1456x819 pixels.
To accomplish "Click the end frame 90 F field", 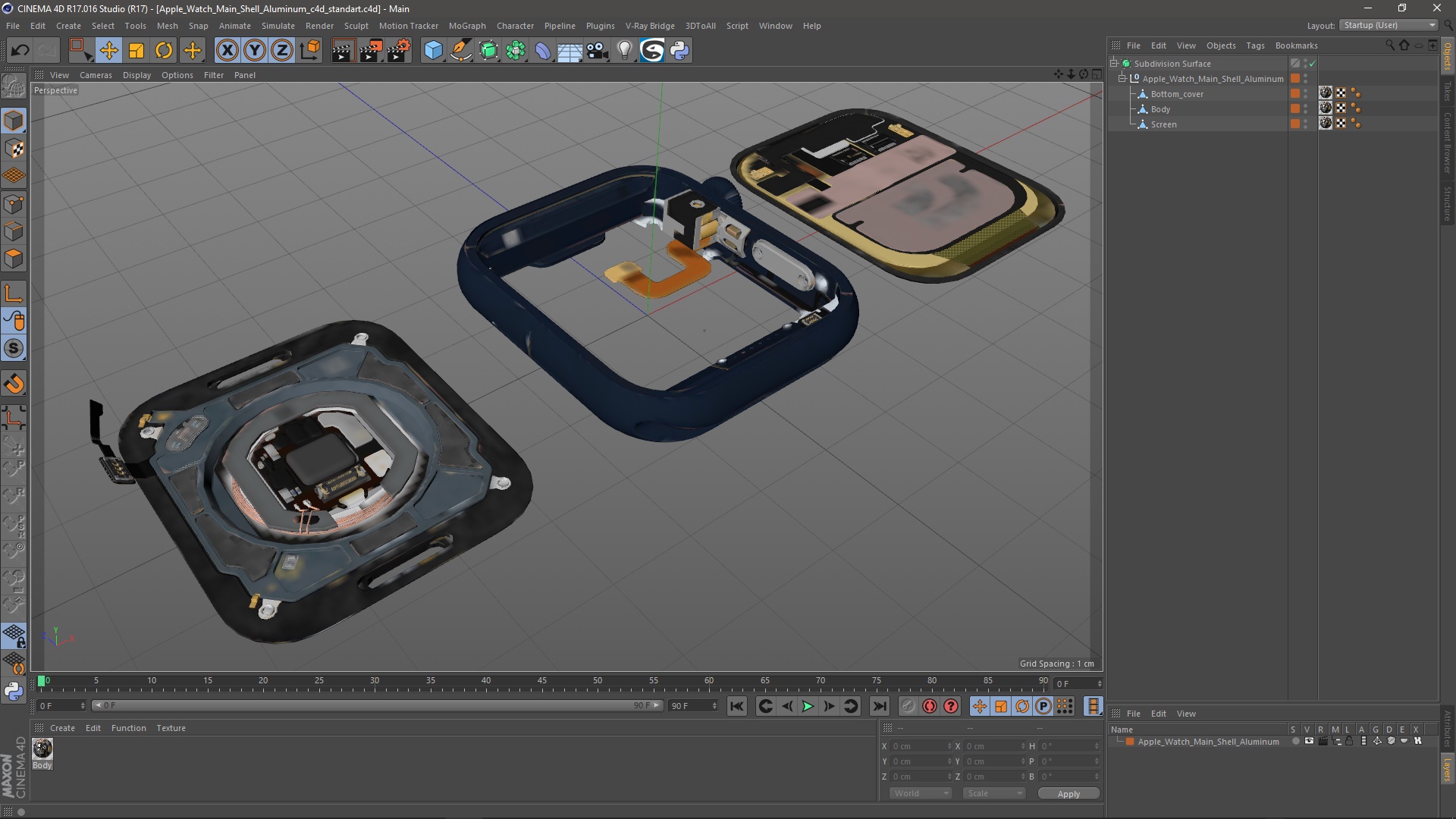I will [x=692, y=706].
